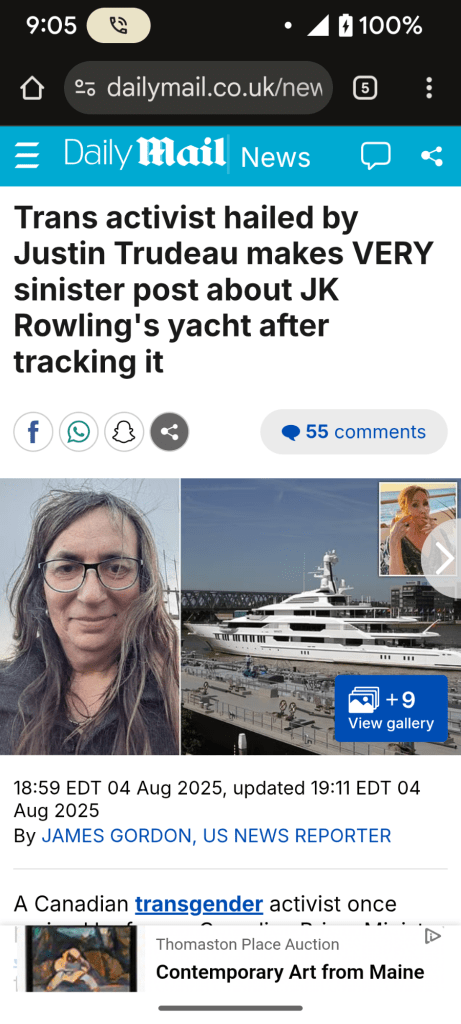Screen dimensions: 461x1024
Task: Share article via Snapchat icon
Action: click(x=124, y=432)
